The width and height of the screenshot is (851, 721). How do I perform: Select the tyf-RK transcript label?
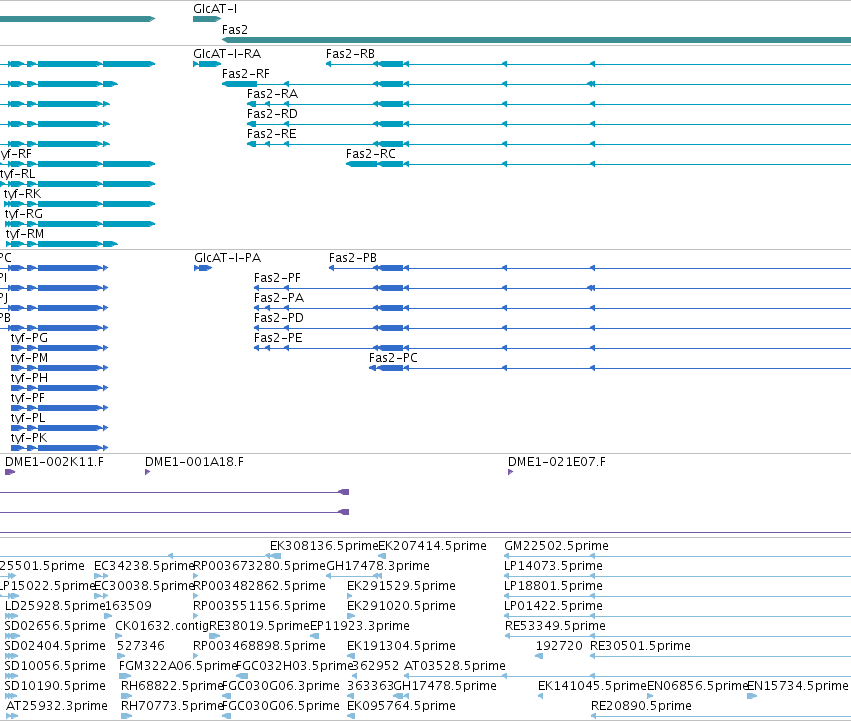pos(22,194)
